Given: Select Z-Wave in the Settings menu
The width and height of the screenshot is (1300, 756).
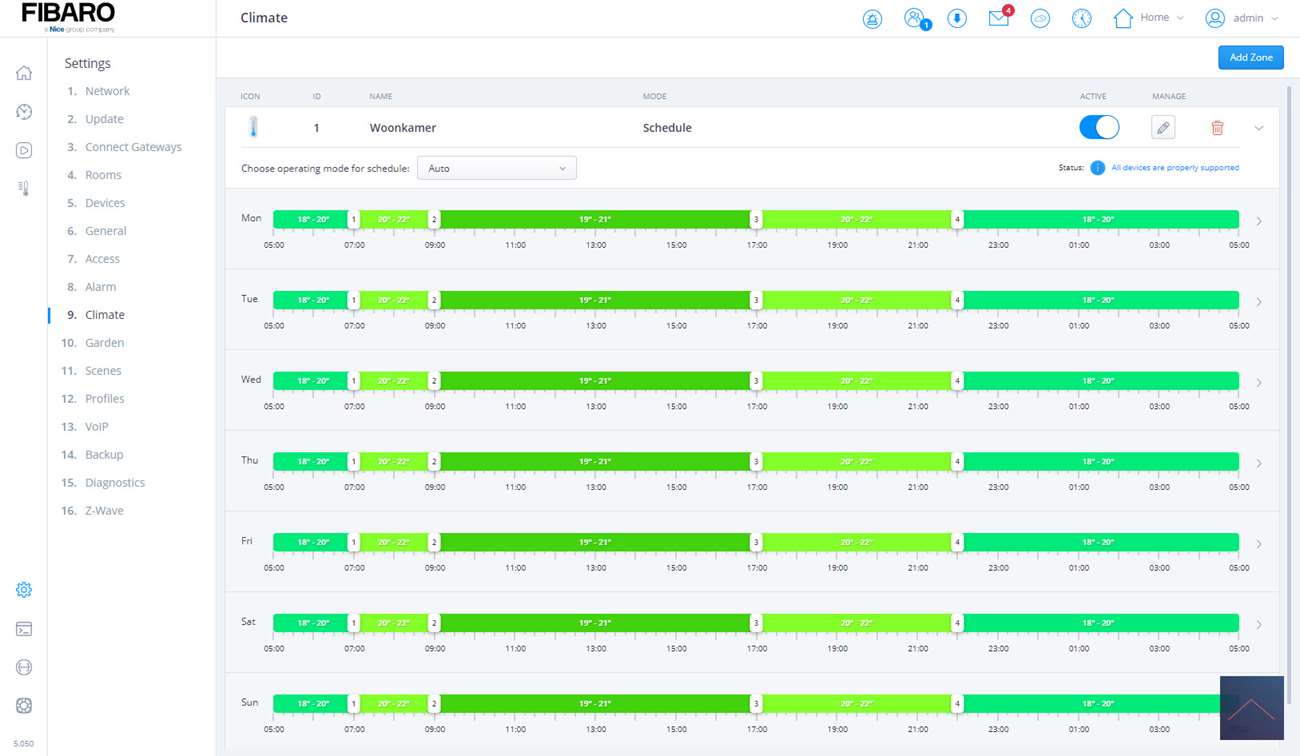Looking at the screenshot, I should pos(104,511).
